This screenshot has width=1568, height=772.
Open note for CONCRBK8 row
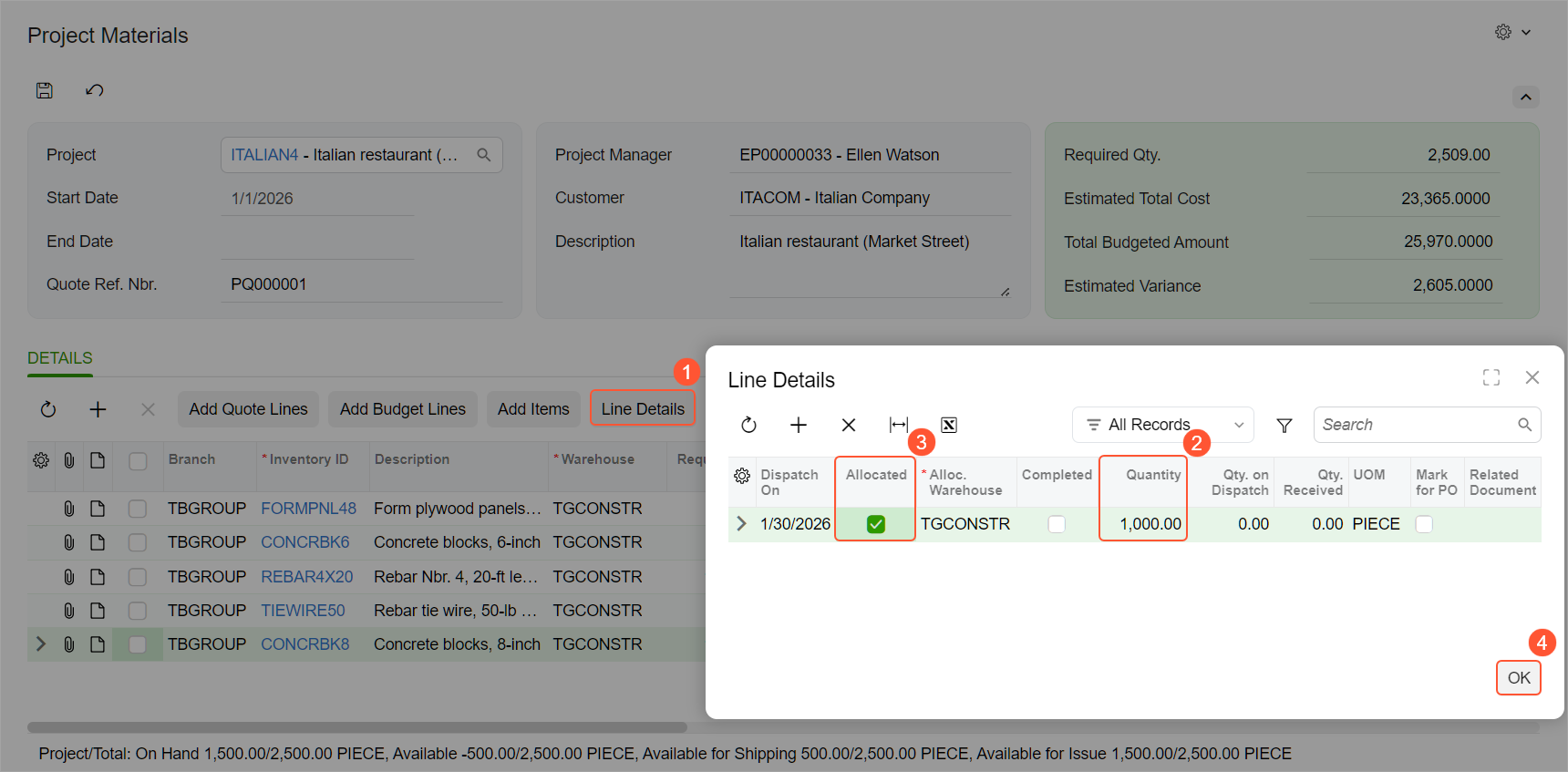(98, 644)
